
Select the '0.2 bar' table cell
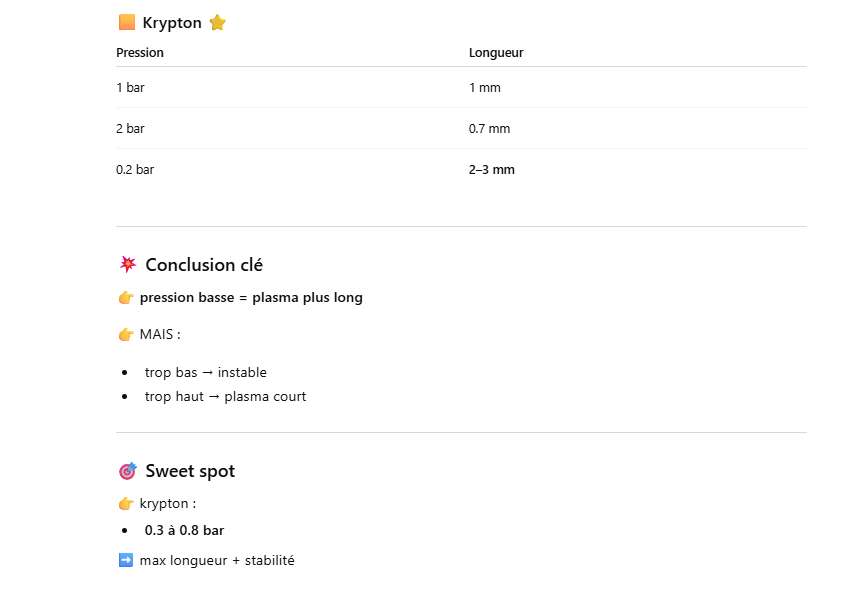click(135, 170)
